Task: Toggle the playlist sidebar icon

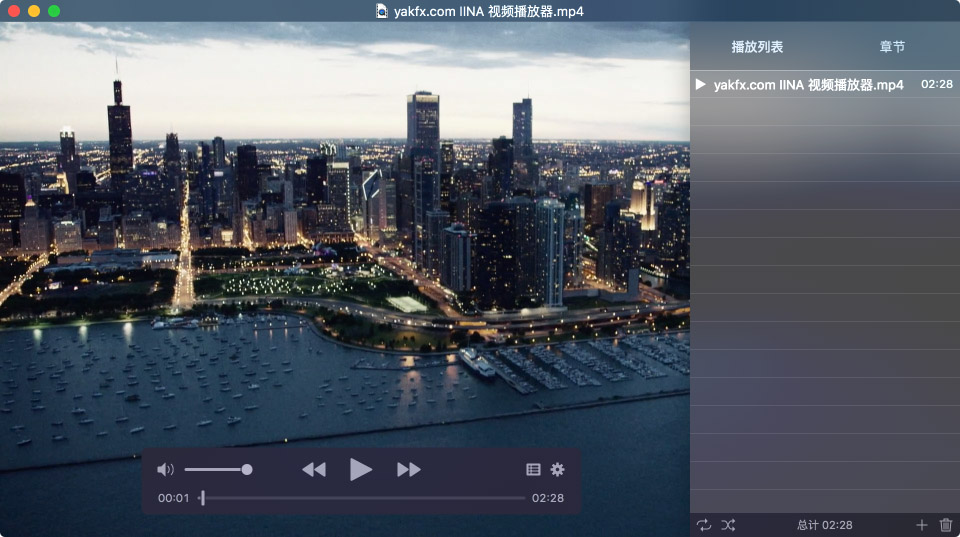Action: (533, 469)
